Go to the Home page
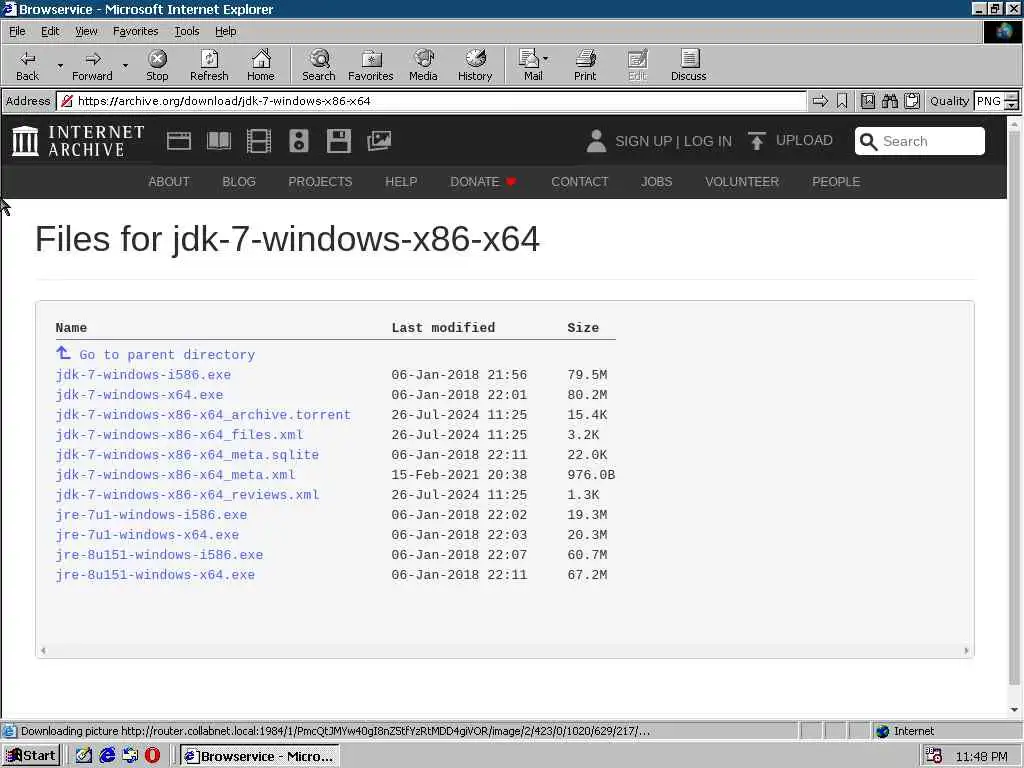Viewport: 1024px width, 768px height. point(261,65)
